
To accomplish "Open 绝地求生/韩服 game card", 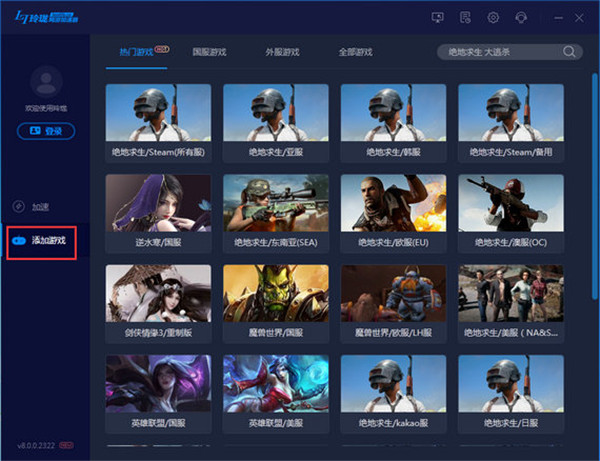I will pos(393,123).
